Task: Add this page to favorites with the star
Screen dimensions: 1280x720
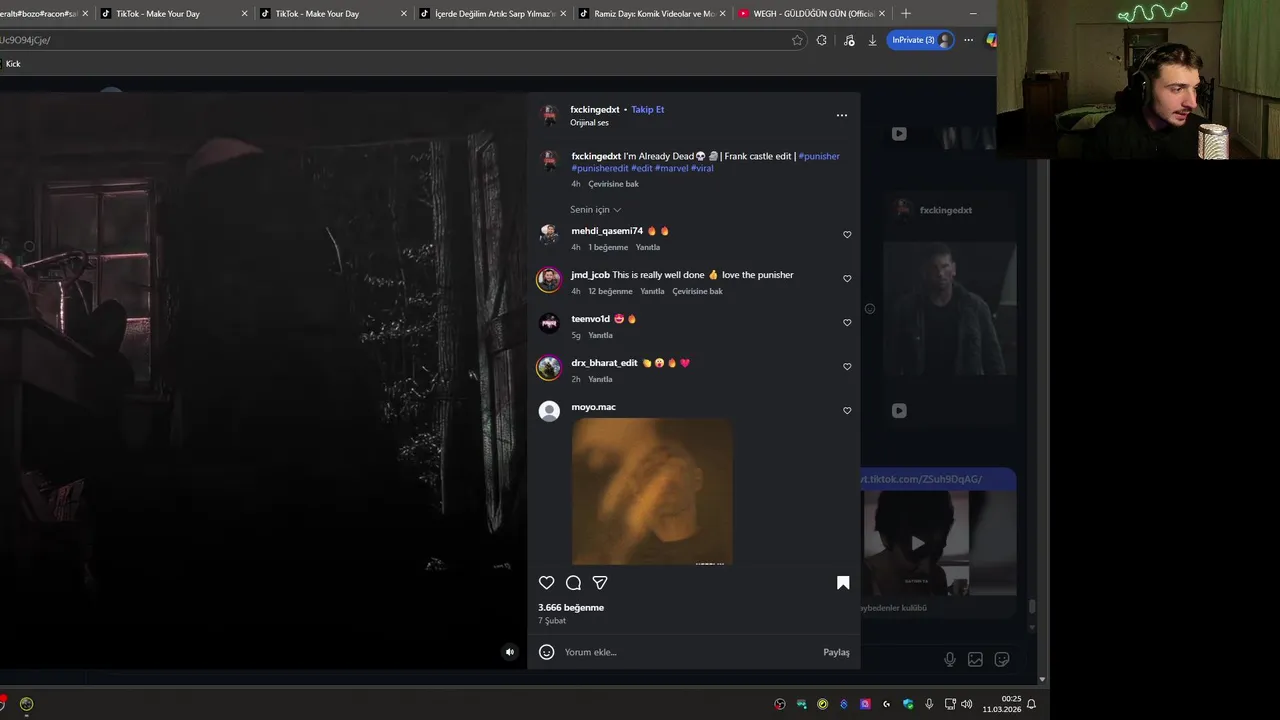Action: [797, 40]
